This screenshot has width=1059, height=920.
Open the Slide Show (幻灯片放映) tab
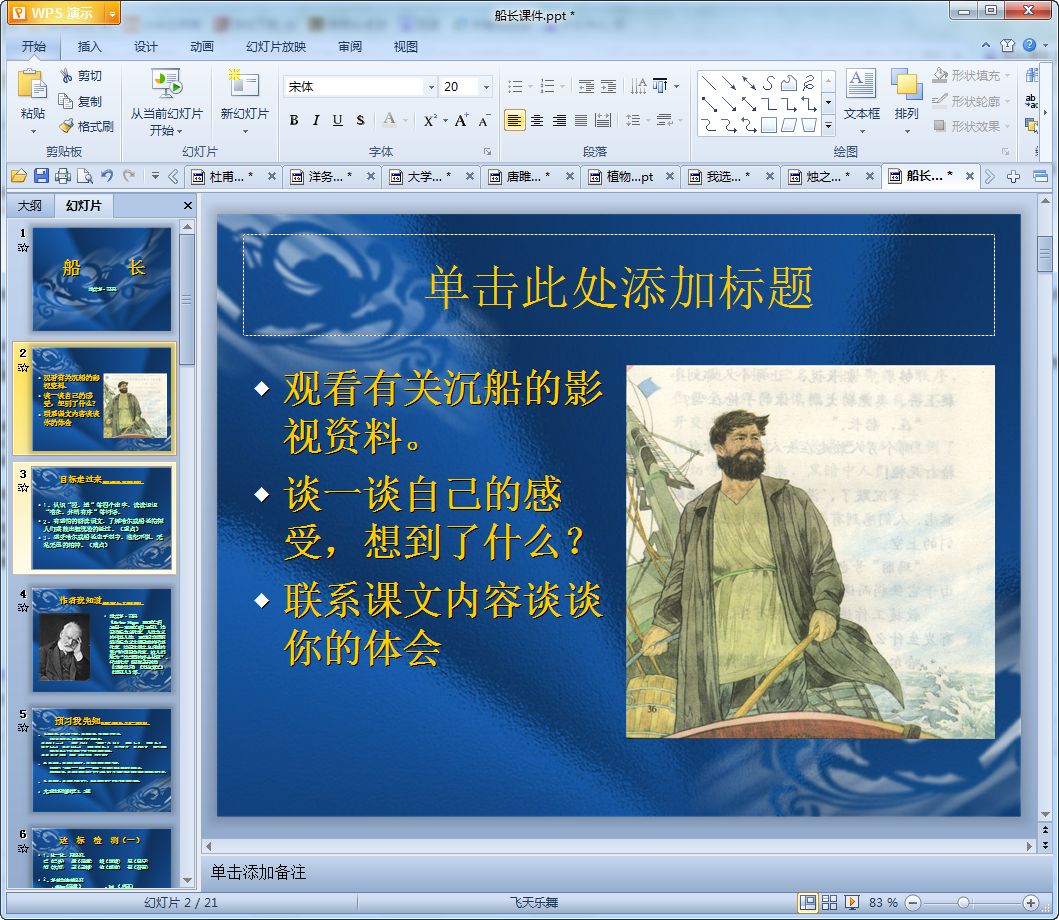276,47
